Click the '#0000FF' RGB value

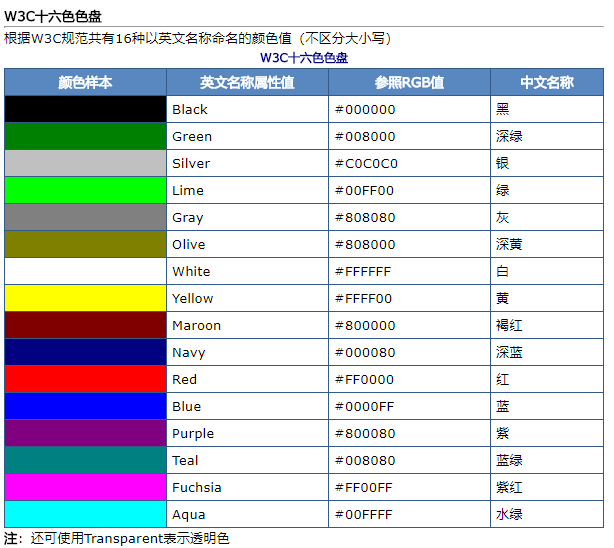(x=365, y=407)
